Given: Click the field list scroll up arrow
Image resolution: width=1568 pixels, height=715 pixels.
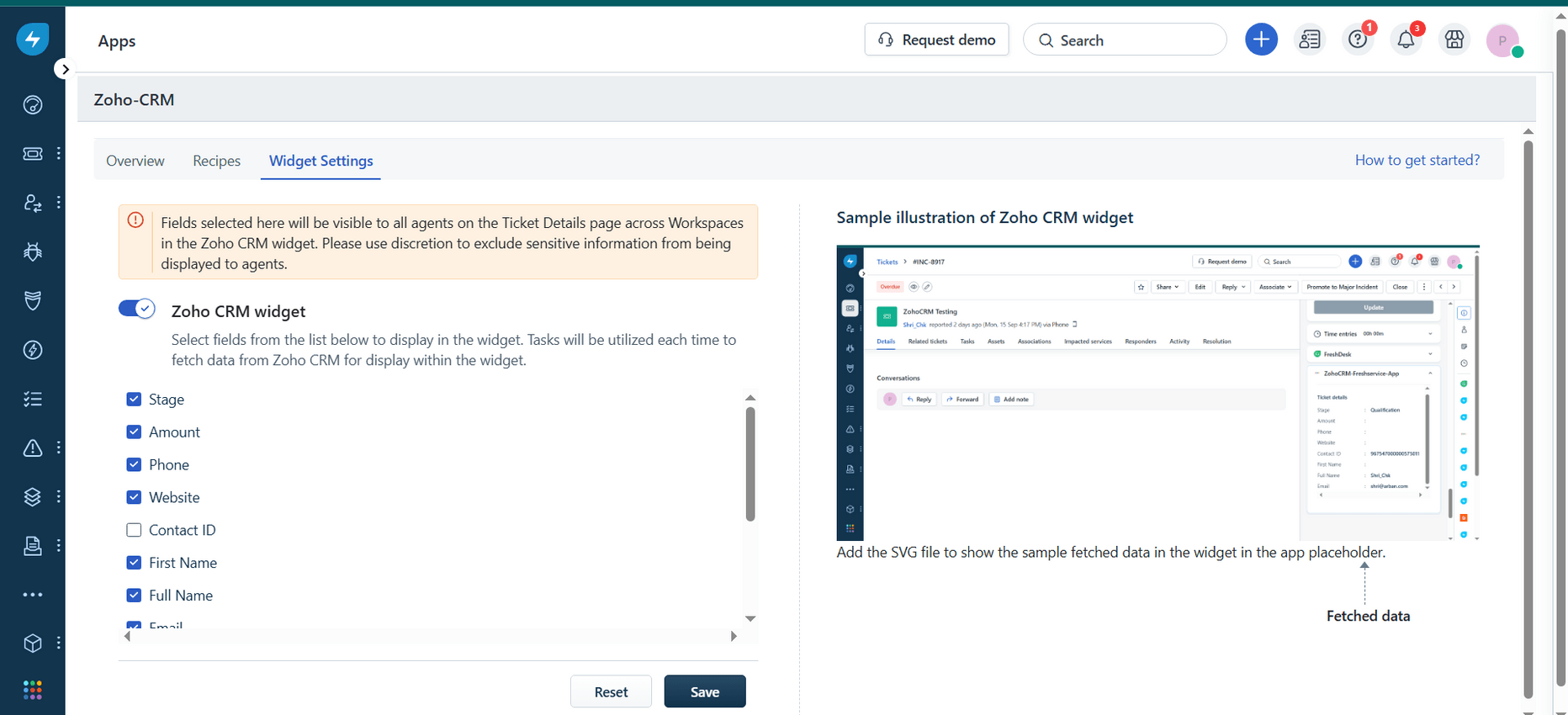Looking at the screenshot, I should [750, 398].
